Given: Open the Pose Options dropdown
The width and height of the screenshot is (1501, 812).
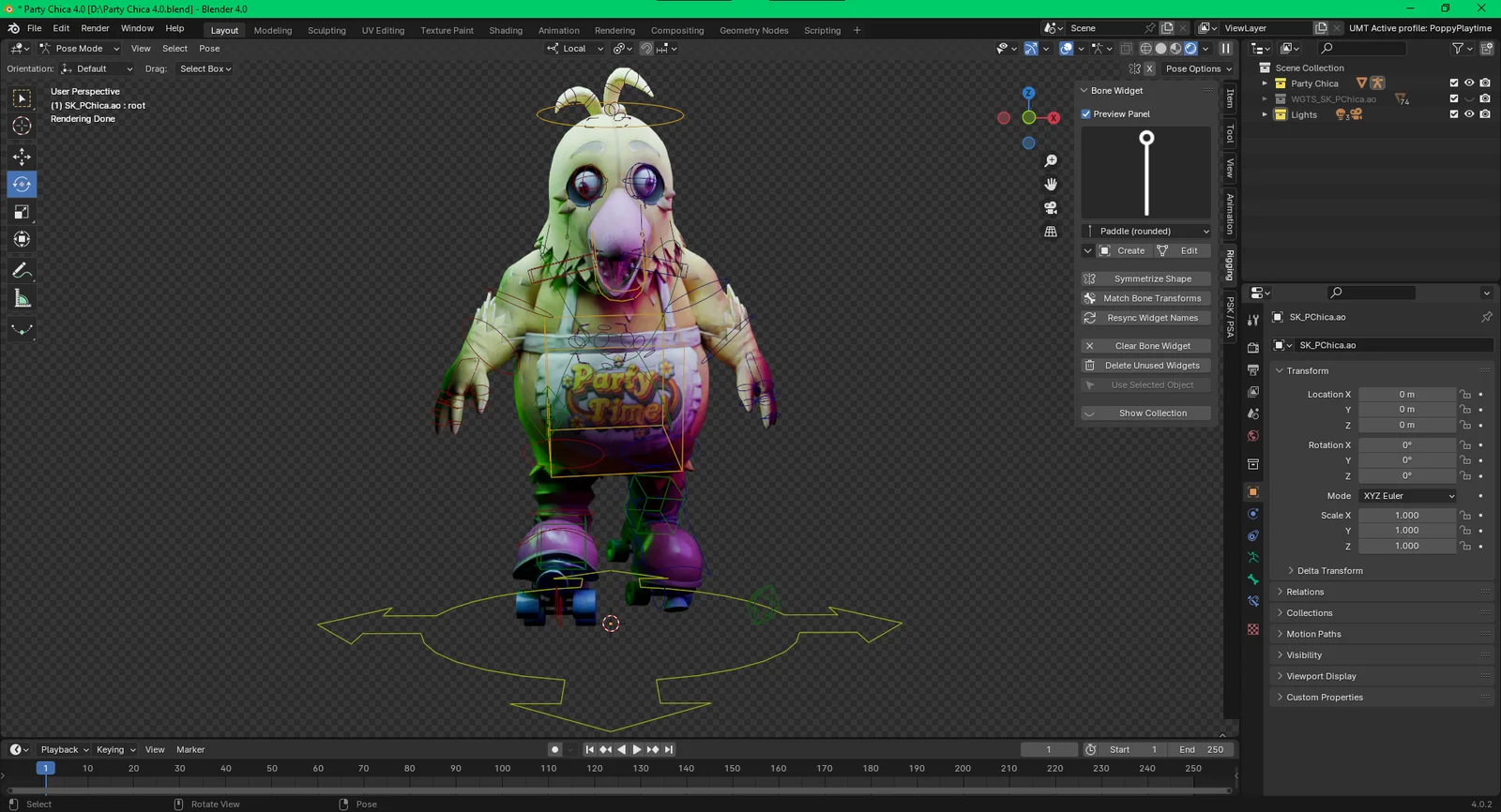Looking at the screenshot, I should (1199, 69).
